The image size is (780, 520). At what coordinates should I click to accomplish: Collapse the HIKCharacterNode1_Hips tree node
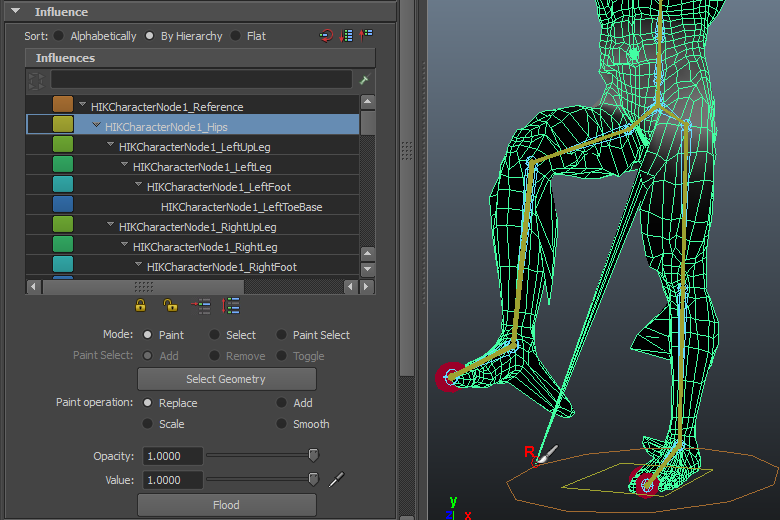tap(96, 126)
